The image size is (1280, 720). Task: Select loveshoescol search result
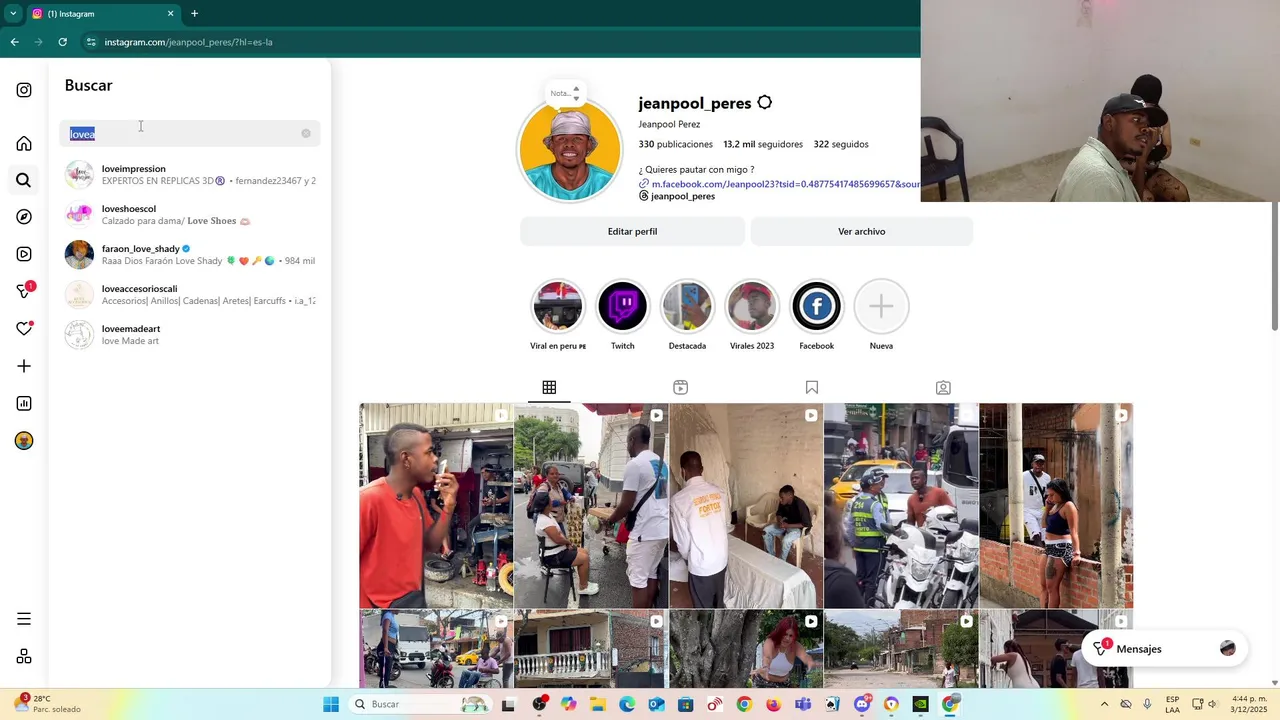(190, 215)
